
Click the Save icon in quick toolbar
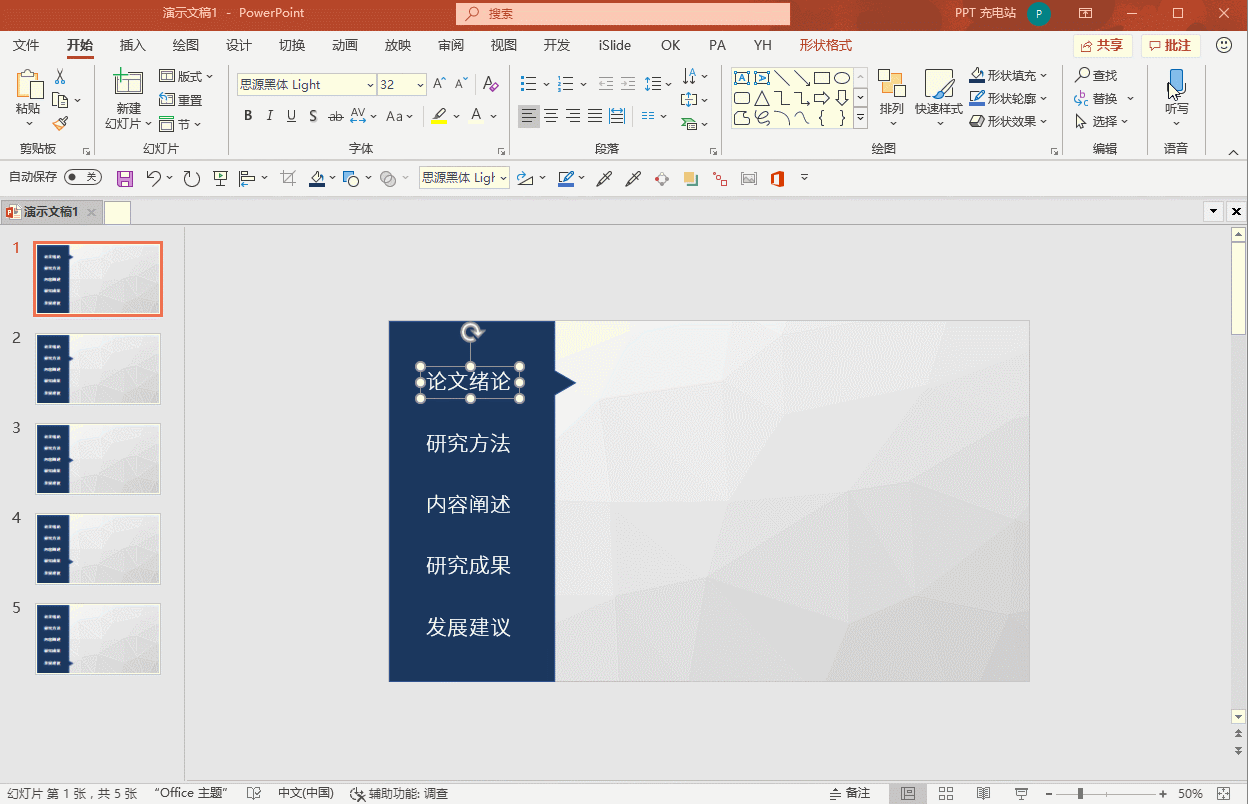pos(125,179)
